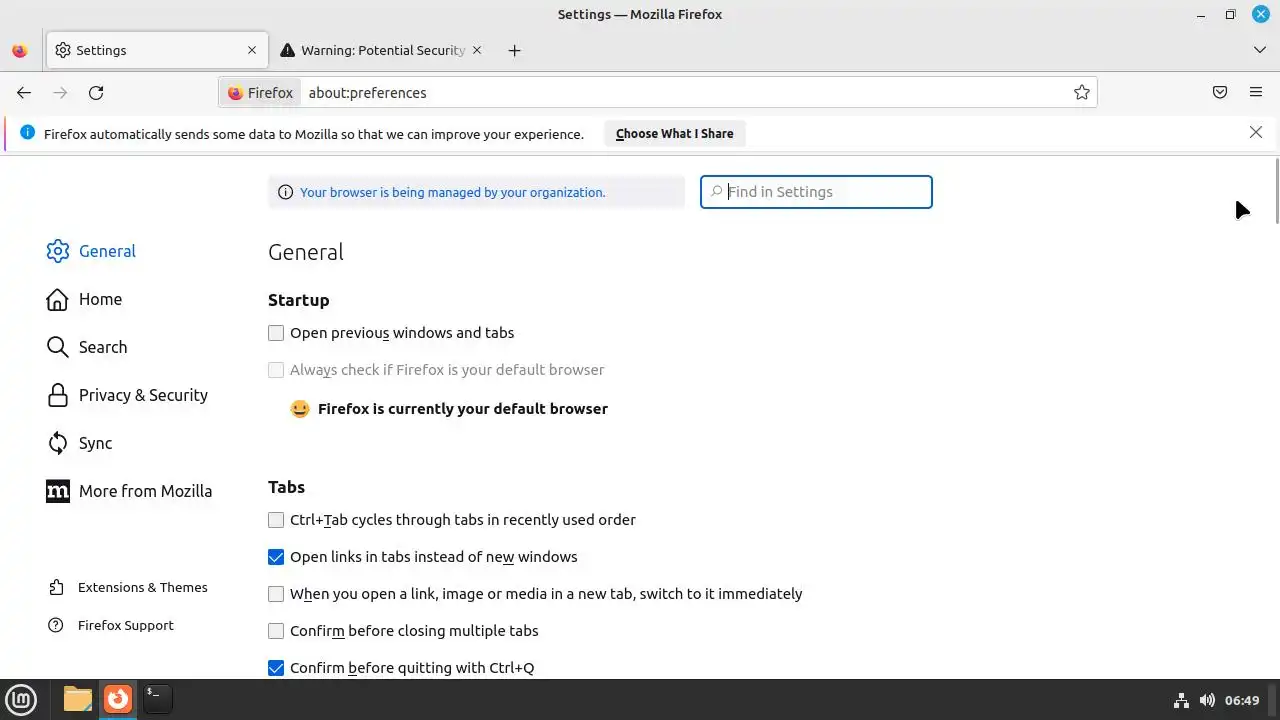Image resolution: width=1280 pixels, height=720 pixels.
Task: Click the pinned Firefox tab icon
Action: pos(20,50)
